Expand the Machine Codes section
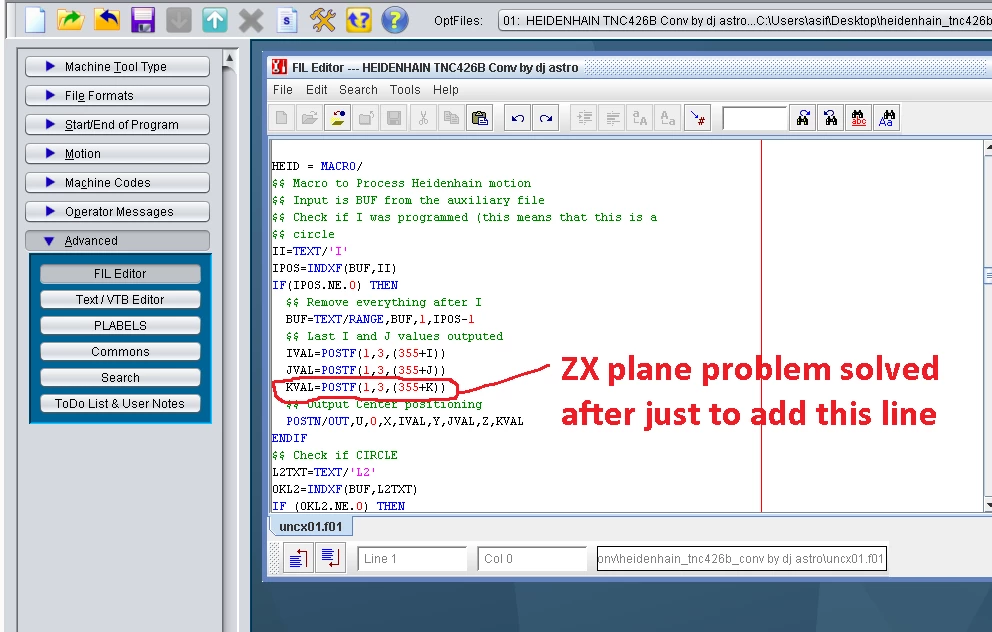 (x=117, y=183)
